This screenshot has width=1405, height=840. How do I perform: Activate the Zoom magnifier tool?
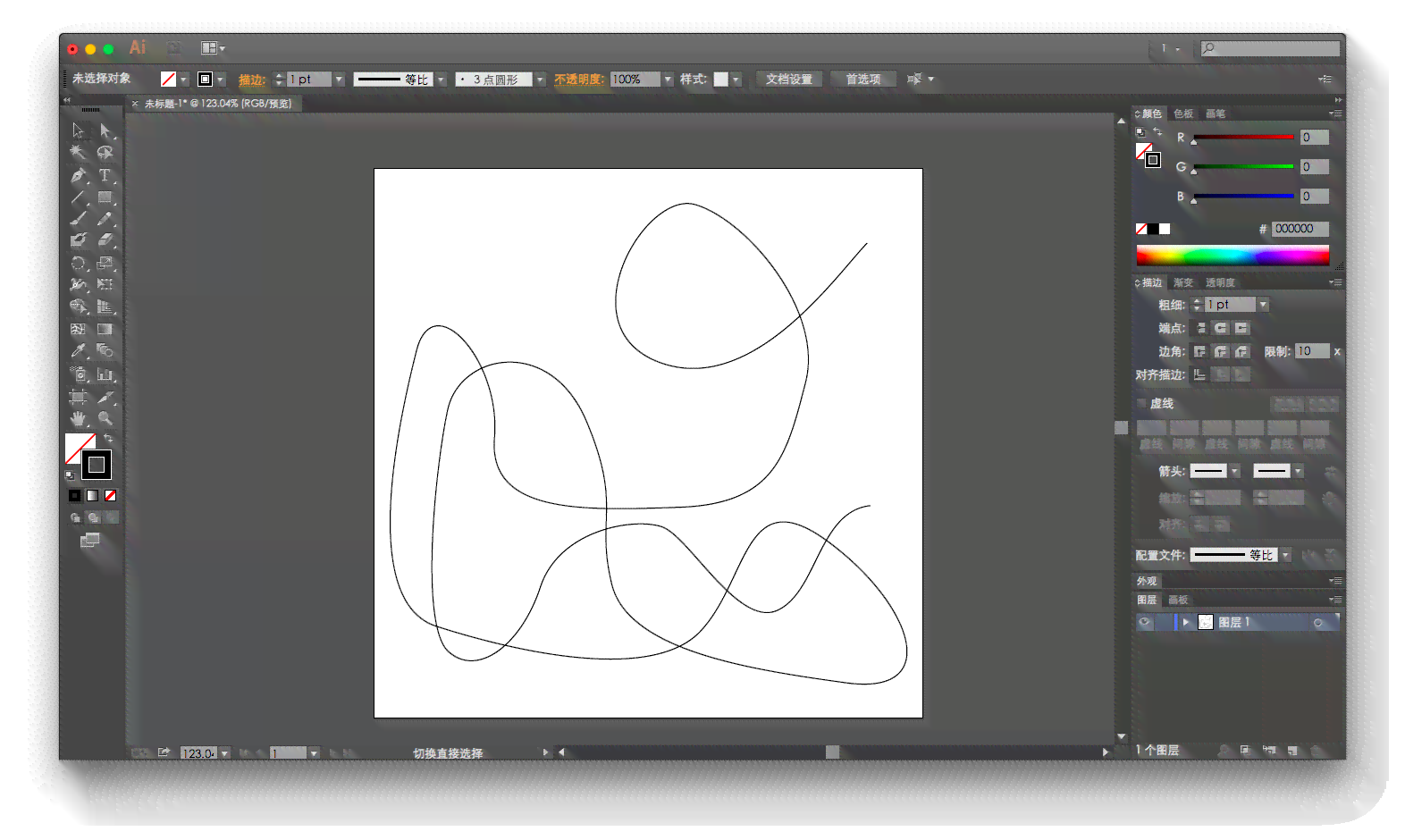click(105, 418)
